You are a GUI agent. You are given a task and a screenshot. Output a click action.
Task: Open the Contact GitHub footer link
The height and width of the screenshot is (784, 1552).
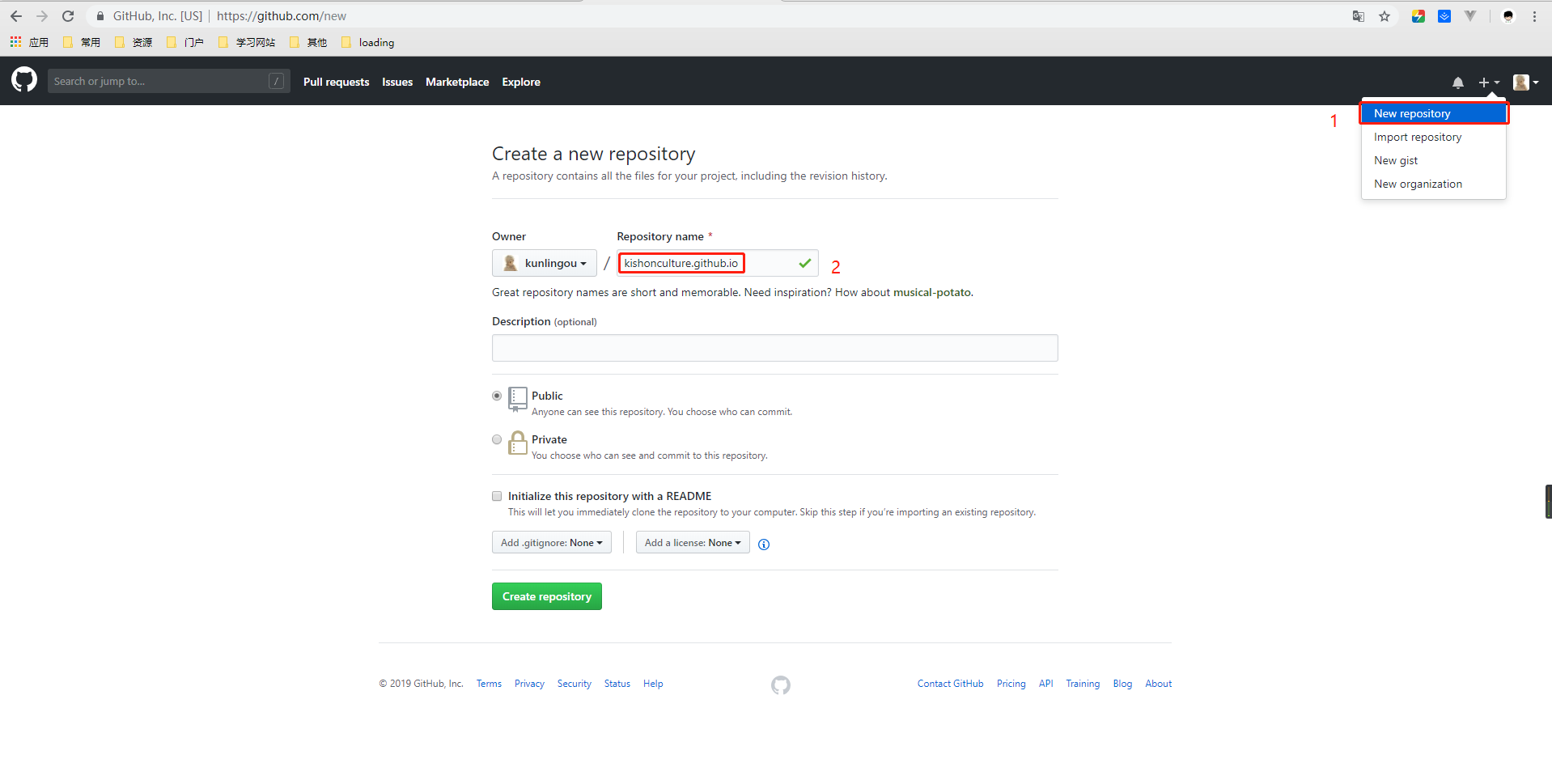[x=951, y=684]
